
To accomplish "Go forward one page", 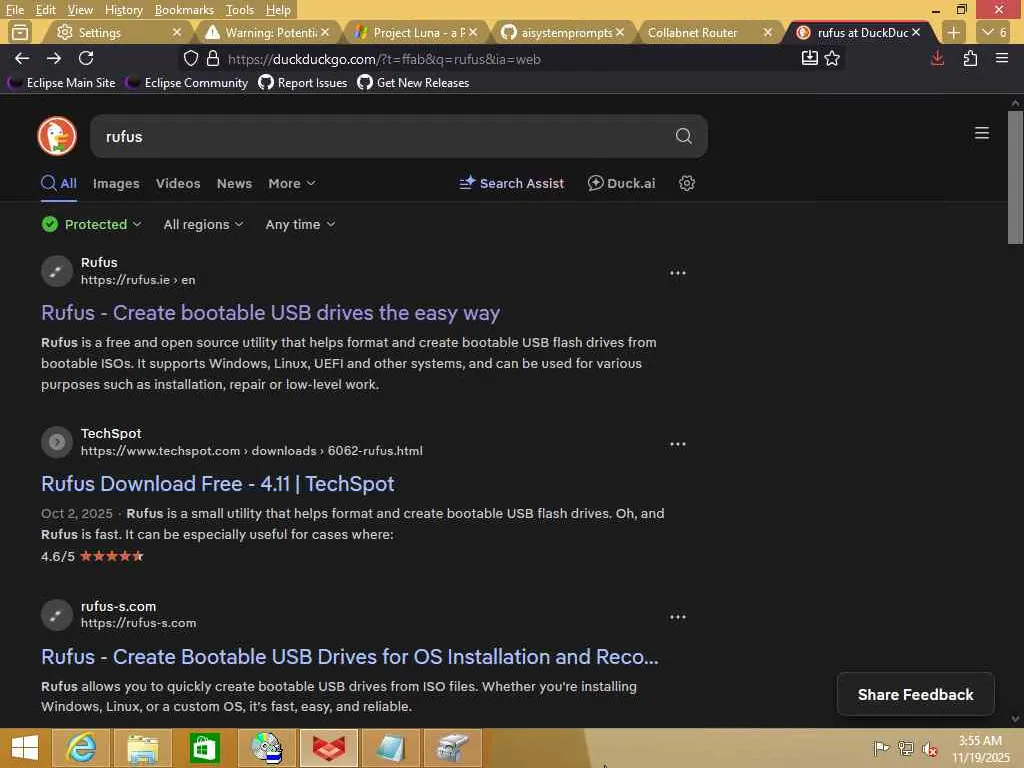I will click(x=54, y=58).
